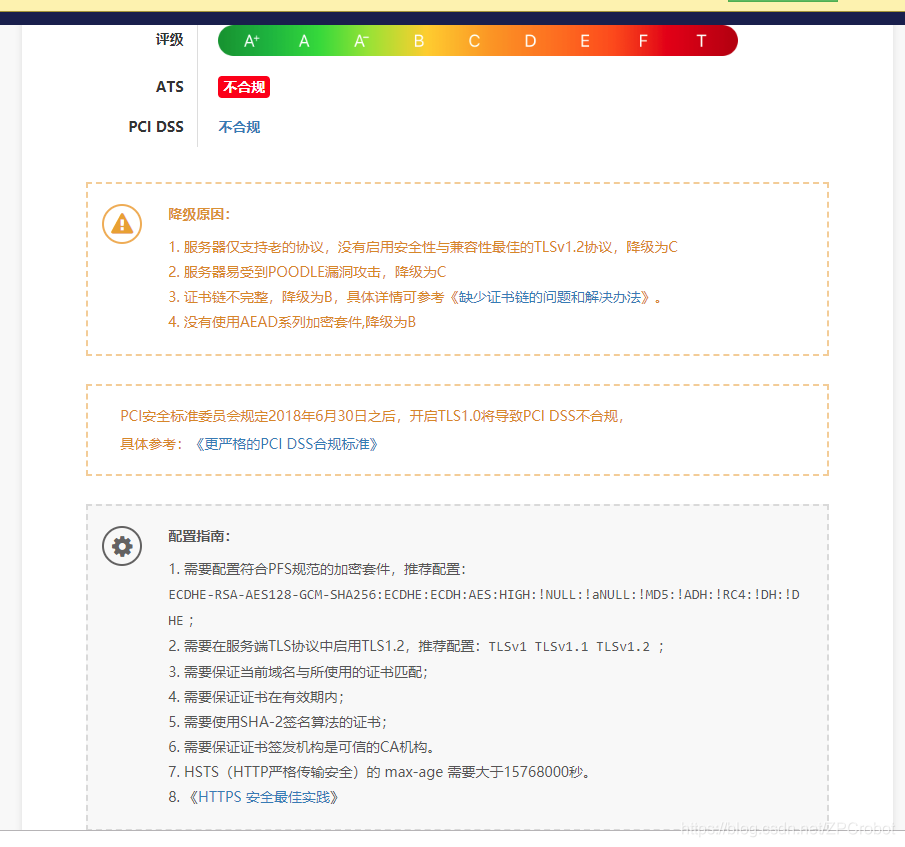This screenshot has height=847, width=905.
Task: Click the red 不合规 badge next to ATS
Action: 243,87
